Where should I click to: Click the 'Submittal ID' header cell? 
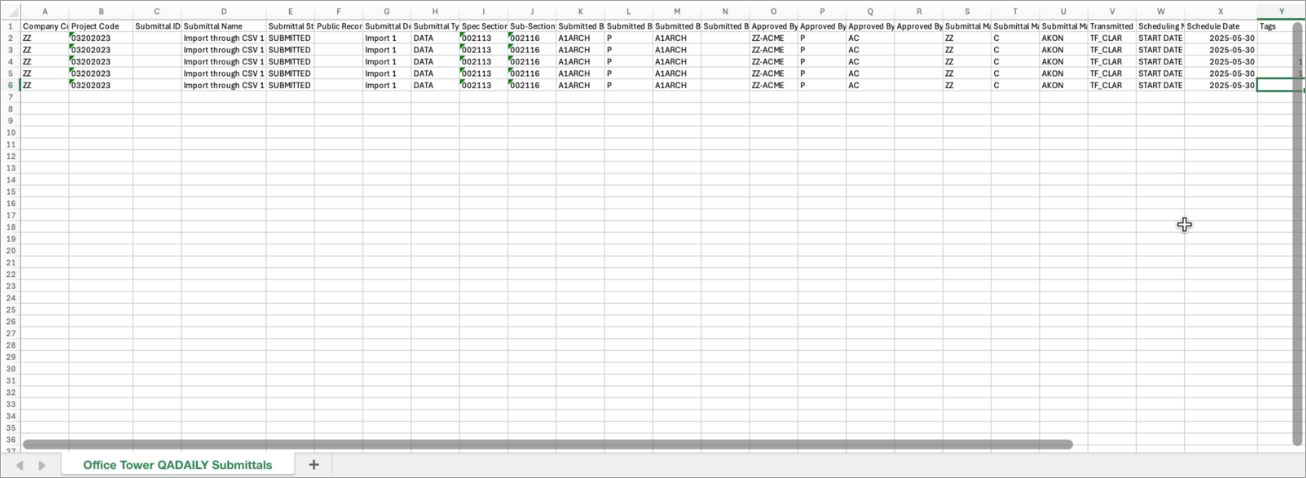click(x=157, y=26)
